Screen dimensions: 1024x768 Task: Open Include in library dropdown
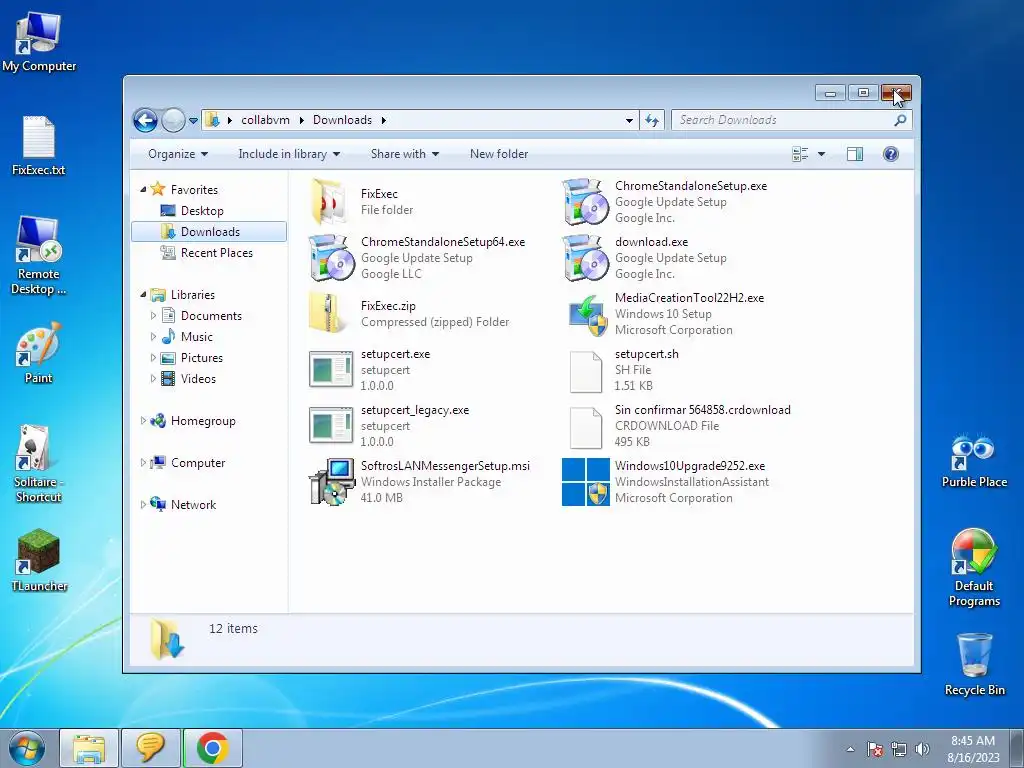289,154
